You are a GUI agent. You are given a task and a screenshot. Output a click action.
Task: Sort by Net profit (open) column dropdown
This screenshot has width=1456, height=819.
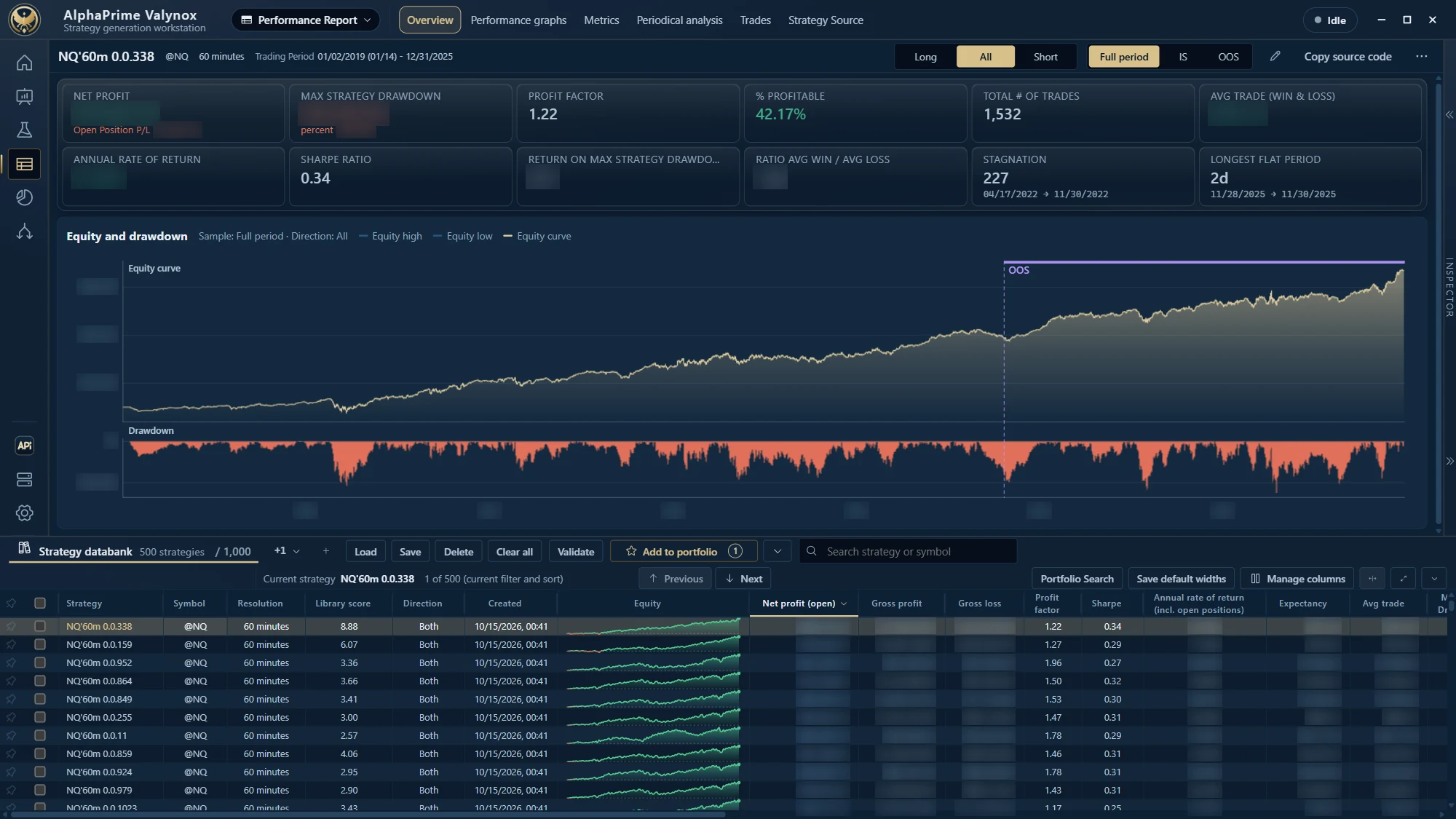[x=844, y=604]
